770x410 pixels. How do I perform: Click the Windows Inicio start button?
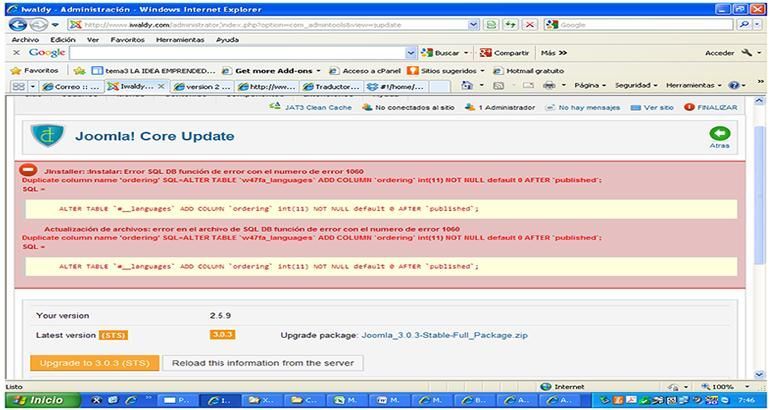[40, 400]
